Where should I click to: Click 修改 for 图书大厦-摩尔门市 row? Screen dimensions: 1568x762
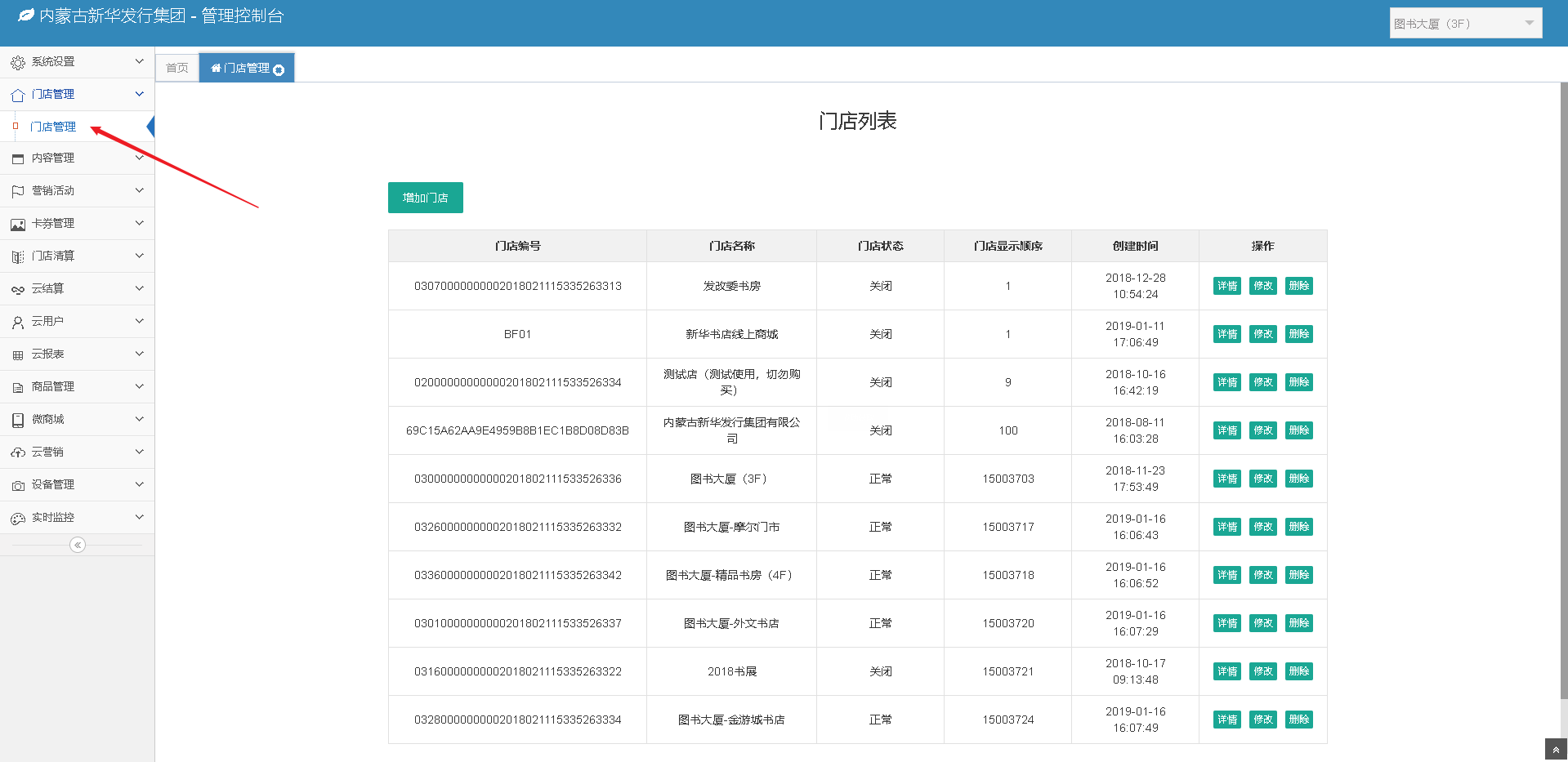pyautogui.click(x=1262, y=527)
